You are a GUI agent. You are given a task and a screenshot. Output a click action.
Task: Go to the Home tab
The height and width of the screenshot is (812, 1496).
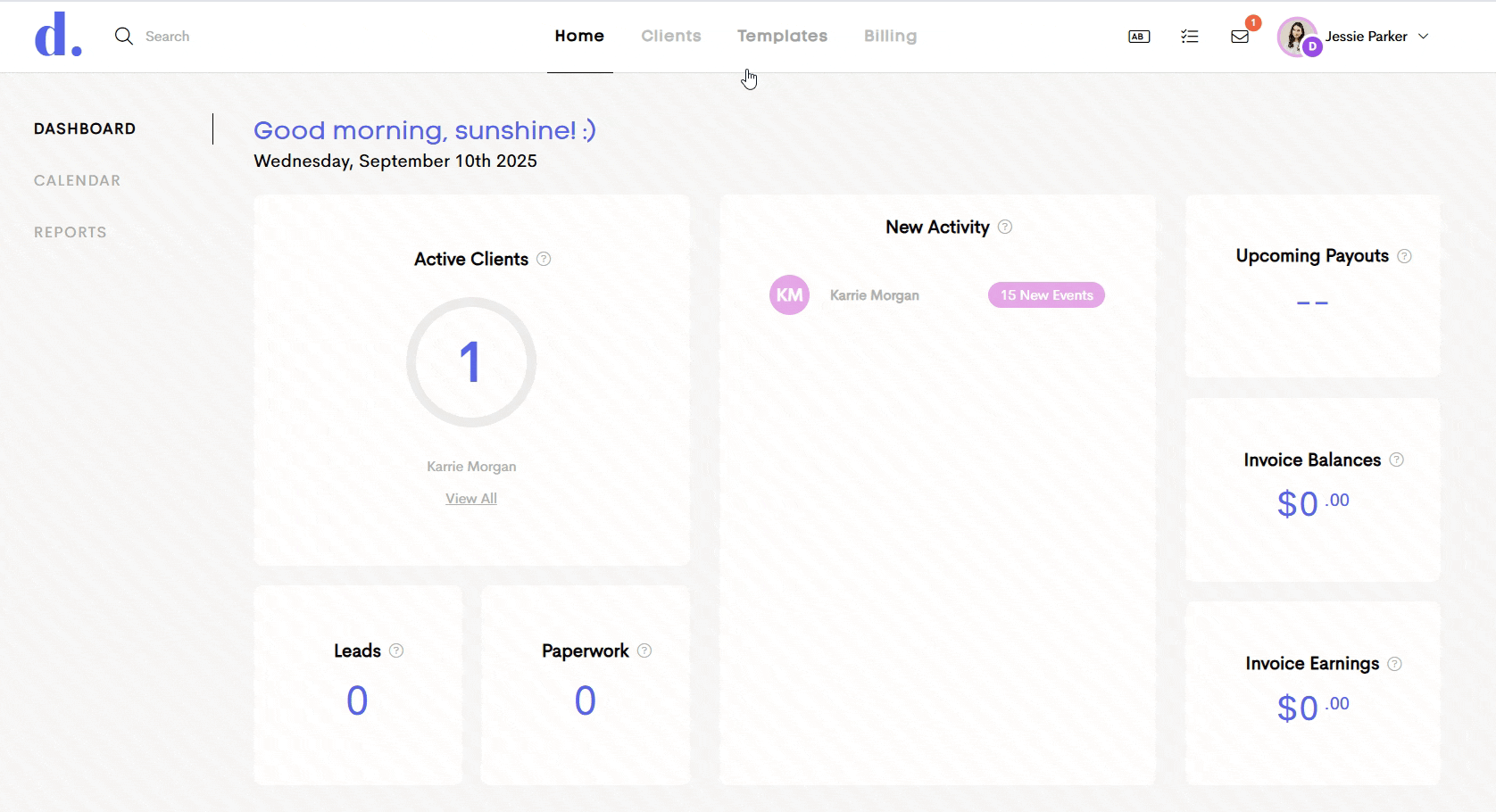(579, 36)
